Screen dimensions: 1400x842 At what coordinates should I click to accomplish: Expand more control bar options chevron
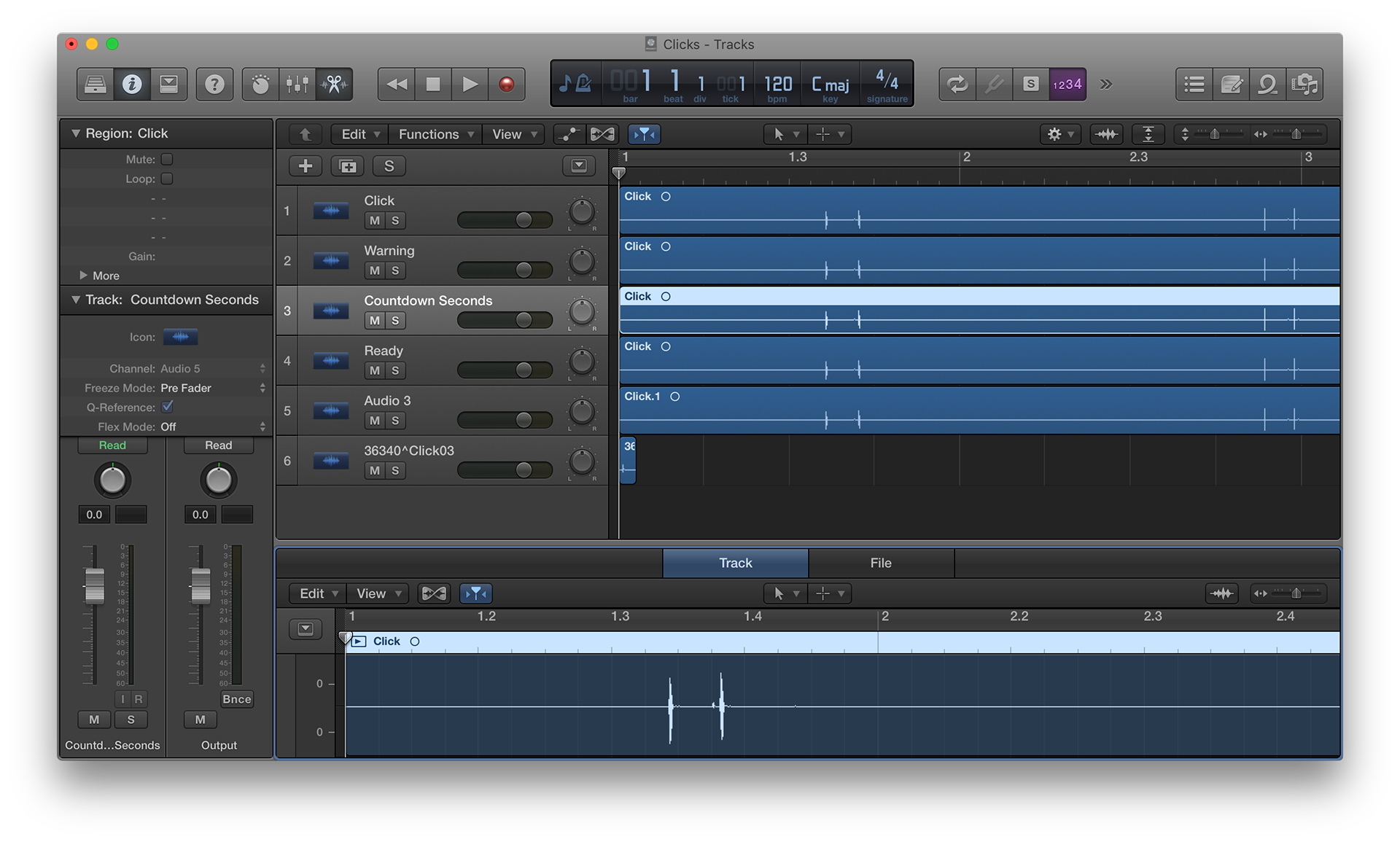(1106, 85)
